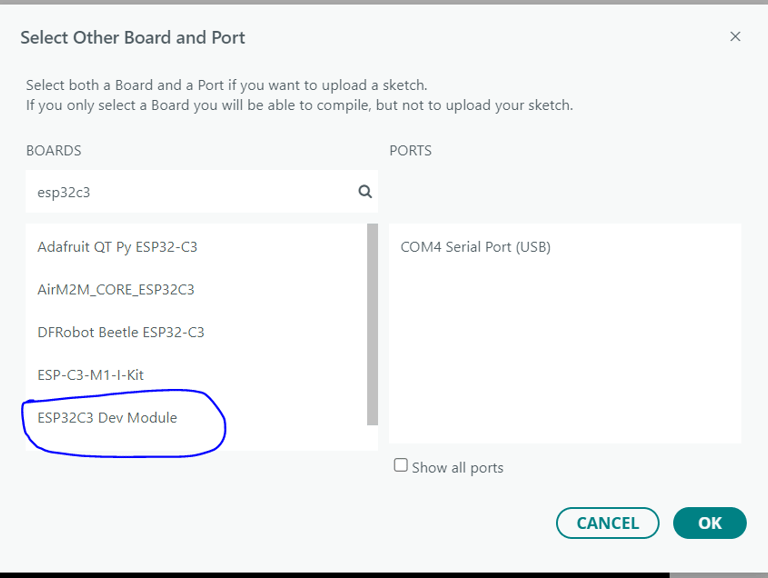This screenshot has width=768, height=578.
Task: Enable the Show all ports checkbox
Action: click(x=401, y=466)
